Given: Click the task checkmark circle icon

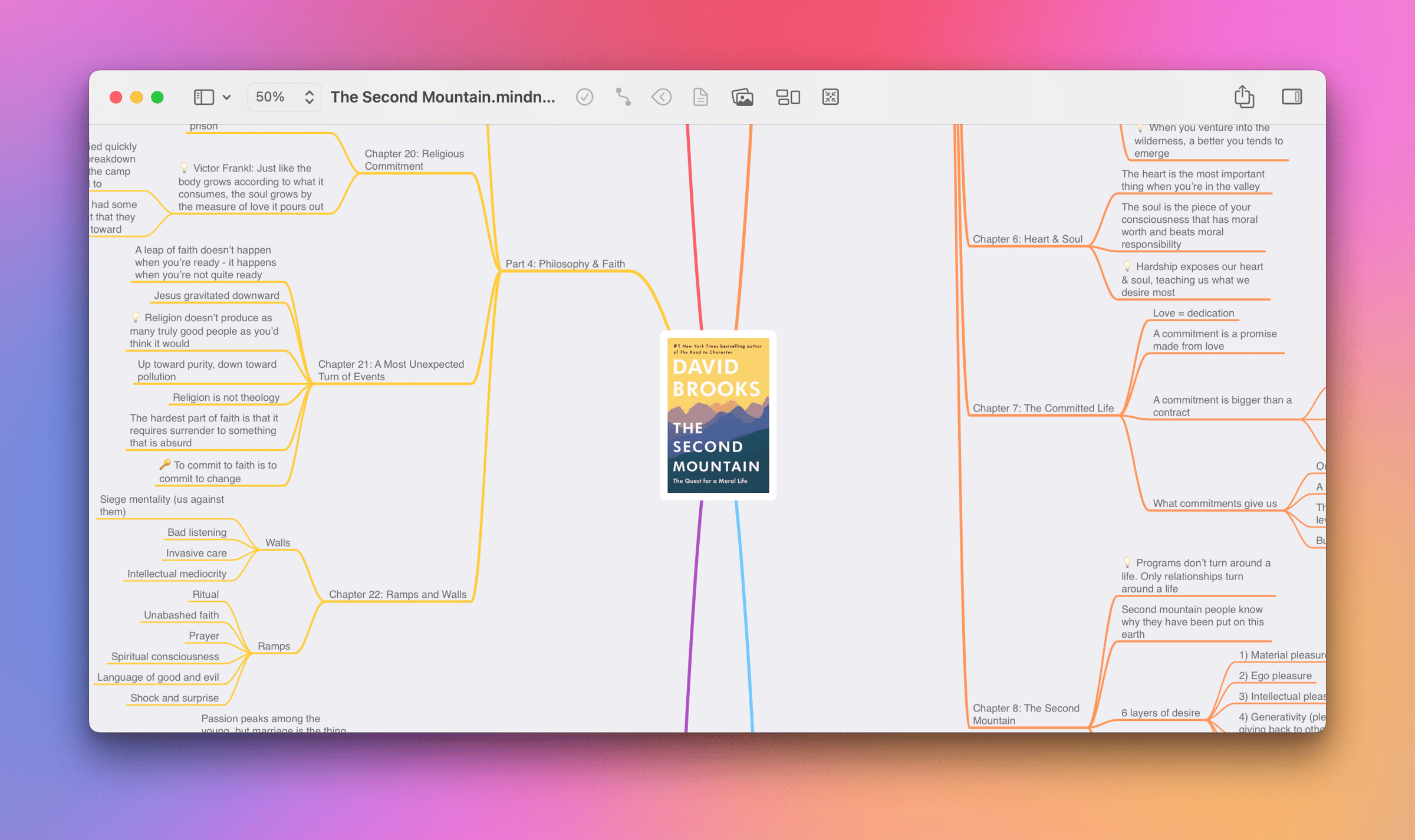Looking at the screenshot, I should click(x=584, y=97).
